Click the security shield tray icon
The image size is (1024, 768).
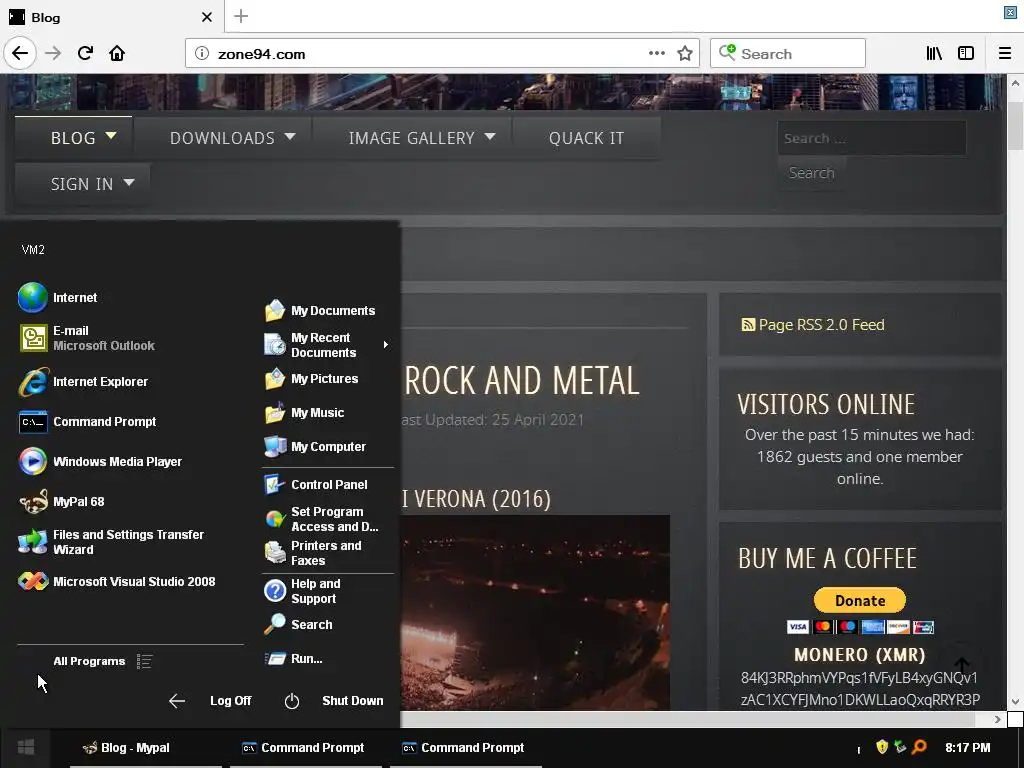click(x=882, y=746)
